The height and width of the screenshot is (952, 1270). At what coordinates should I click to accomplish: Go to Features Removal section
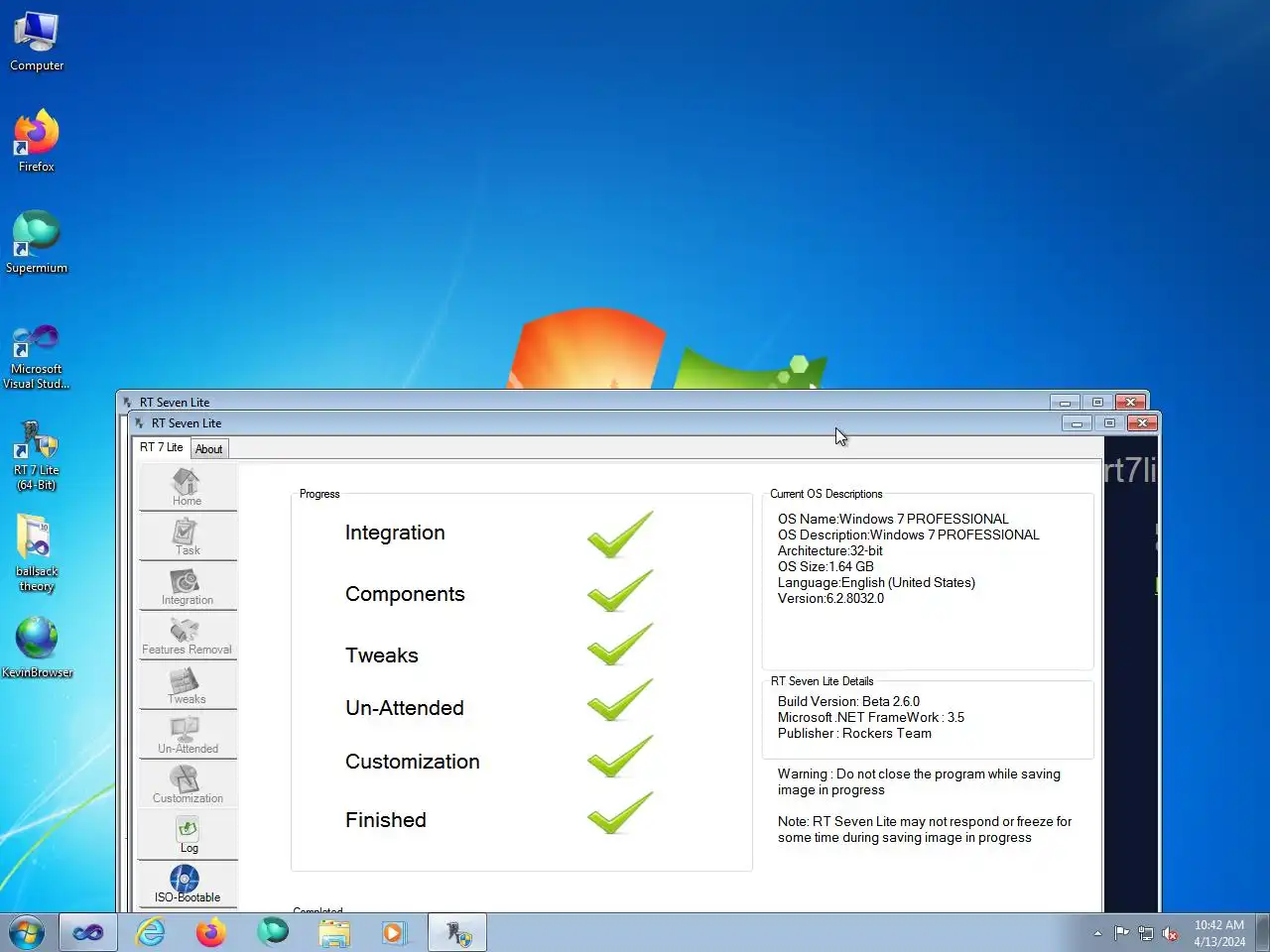click(188, 636)
